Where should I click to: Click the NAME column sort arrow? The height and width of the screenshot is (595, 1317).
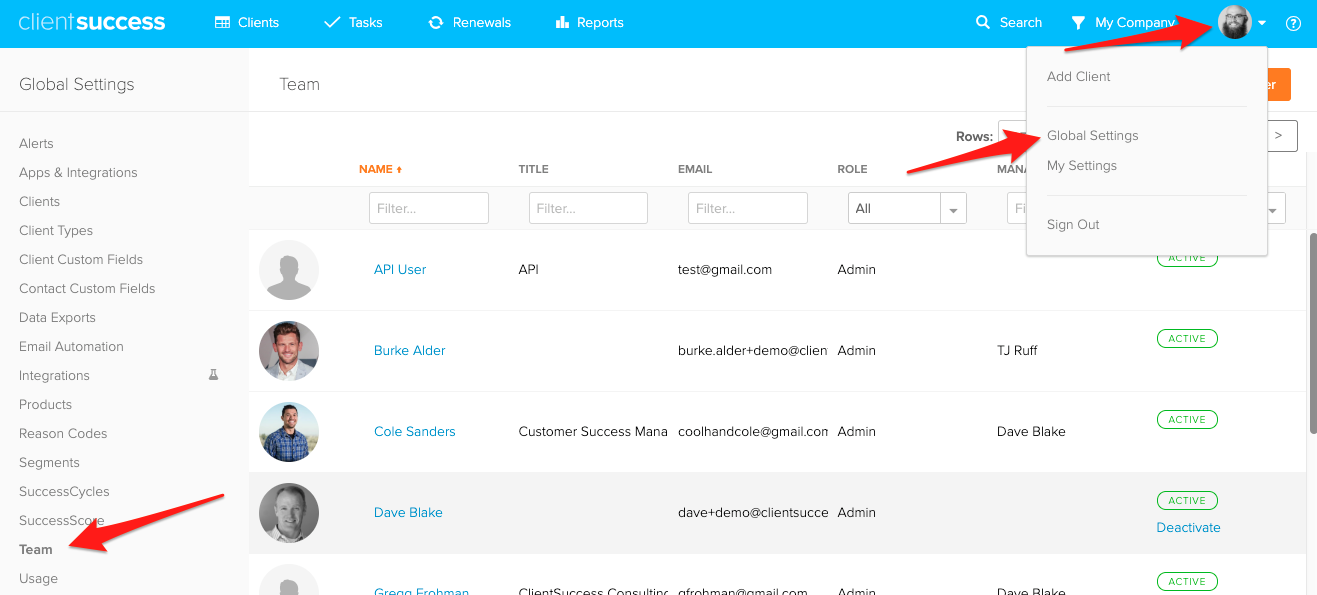(399, 170)
